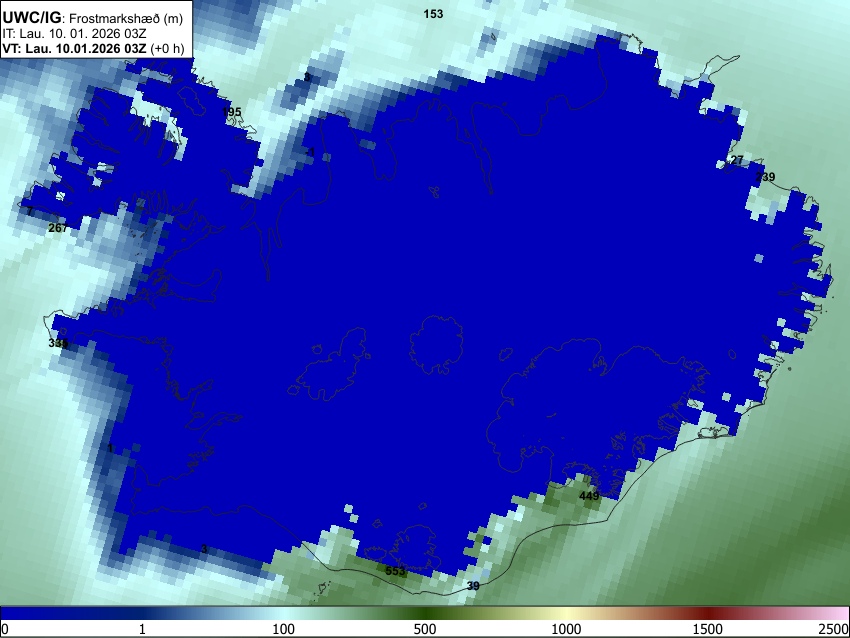This screenshot has width=850, height=638.
Task: Click the color scale label '1000'
Action: pos(566,629)
